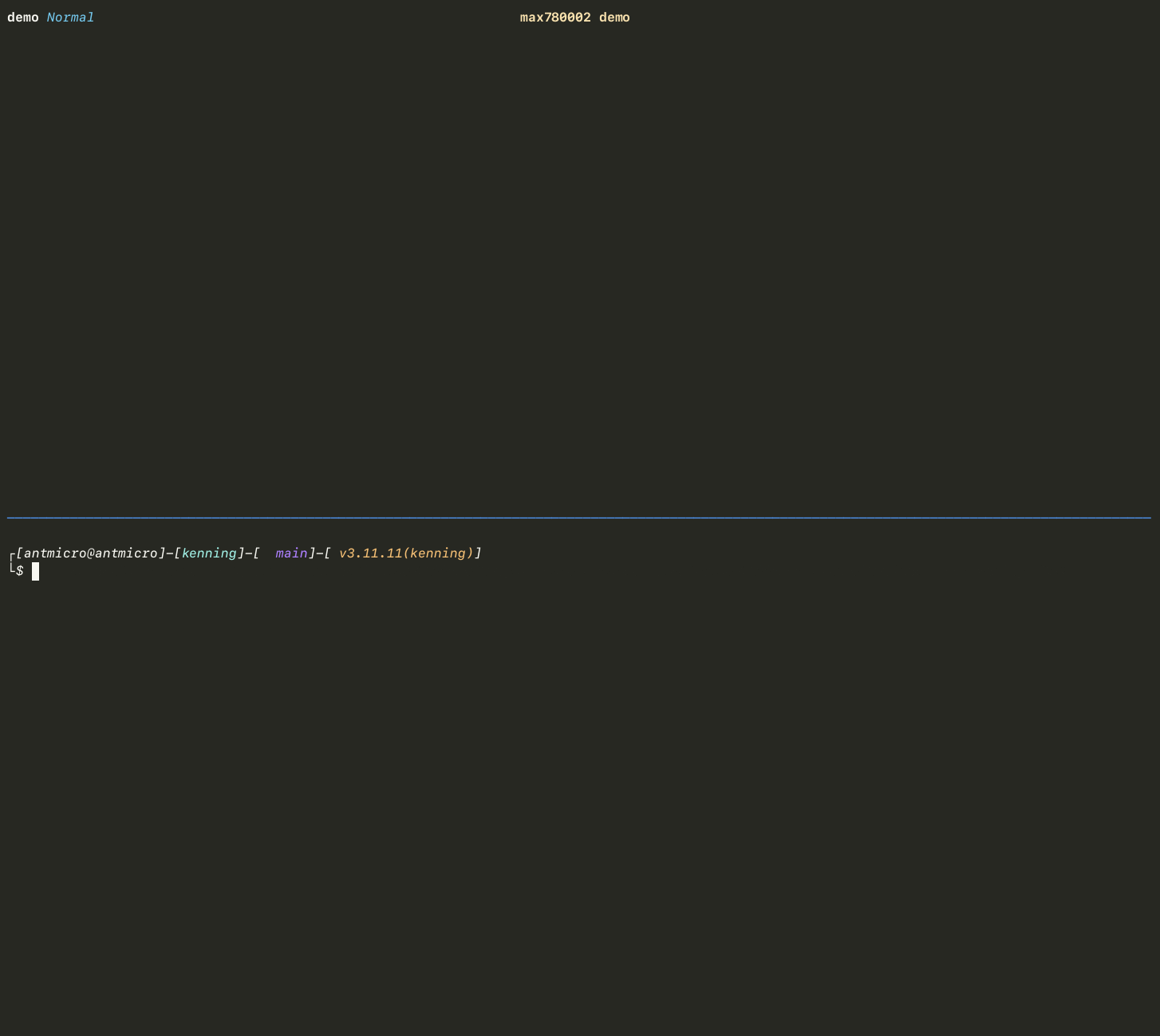Click '(kenning)' virtualenv name in the prompt
The image size is (1160, 1036).
pyautogui.click(x=438, y=553)
